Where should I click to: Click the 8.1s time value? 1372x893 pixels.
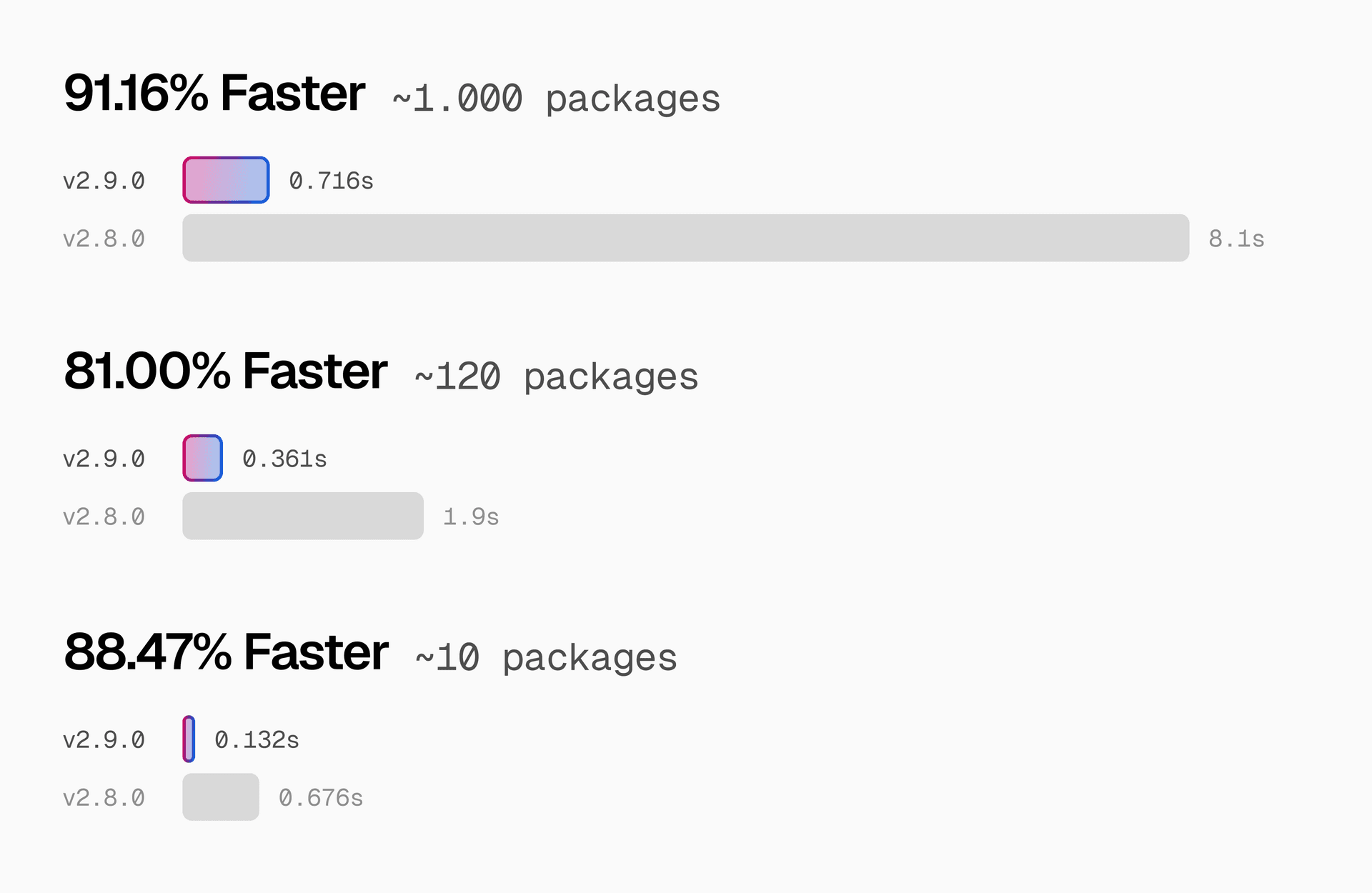coord(1236,239)
